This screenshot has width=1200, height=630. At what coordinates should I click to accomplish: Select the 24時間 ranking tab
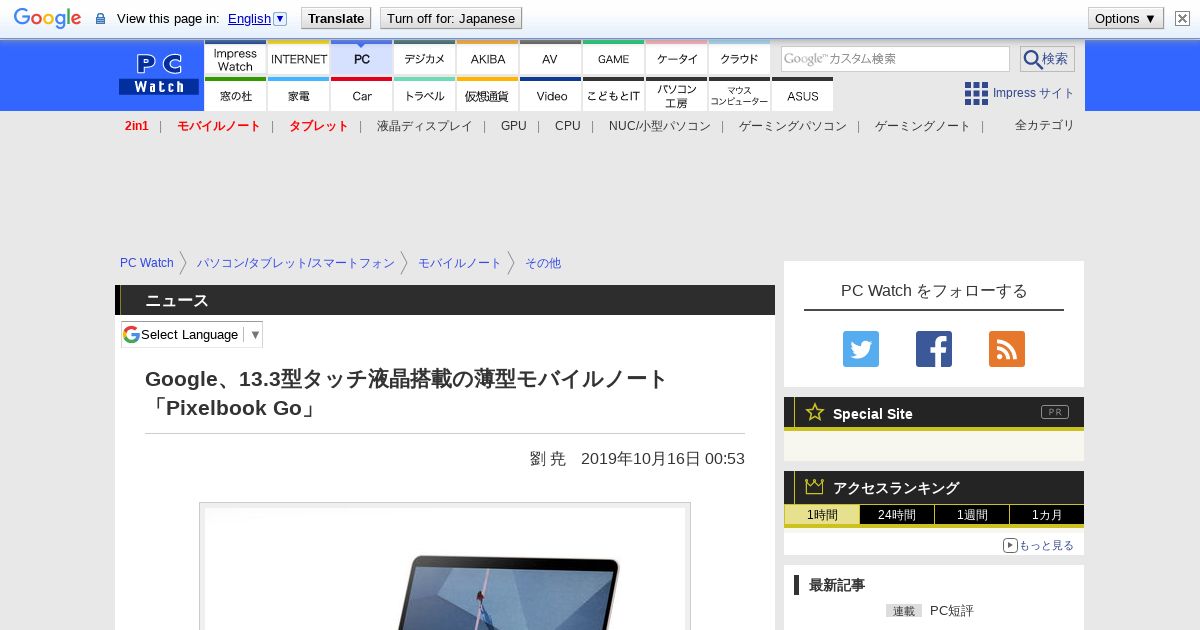click(x=897, y=515)
